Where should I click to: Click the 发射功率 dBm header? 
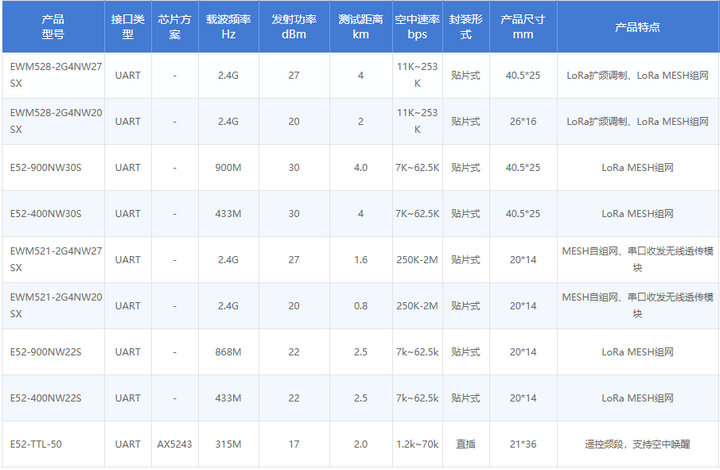(293, 27)
